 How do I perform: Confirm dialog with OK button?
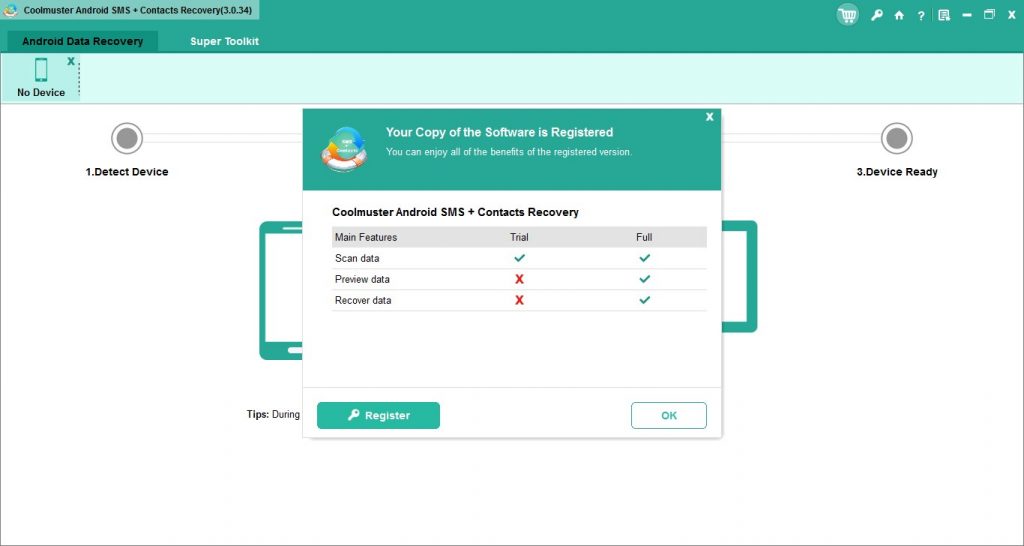click(x=668, y=415)
